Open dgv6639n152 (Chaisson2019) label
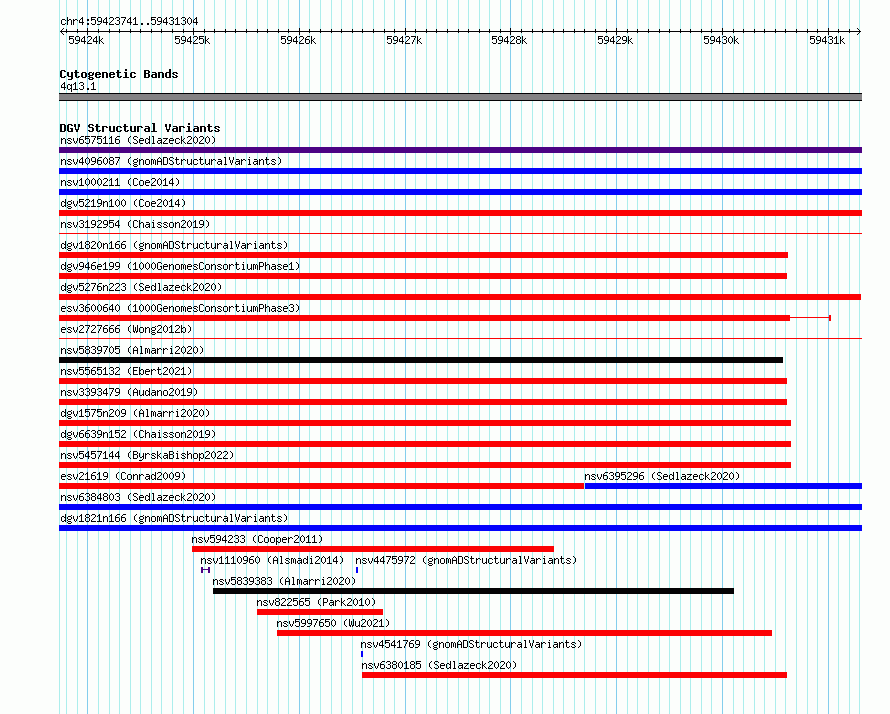 (x=138, y=434)
